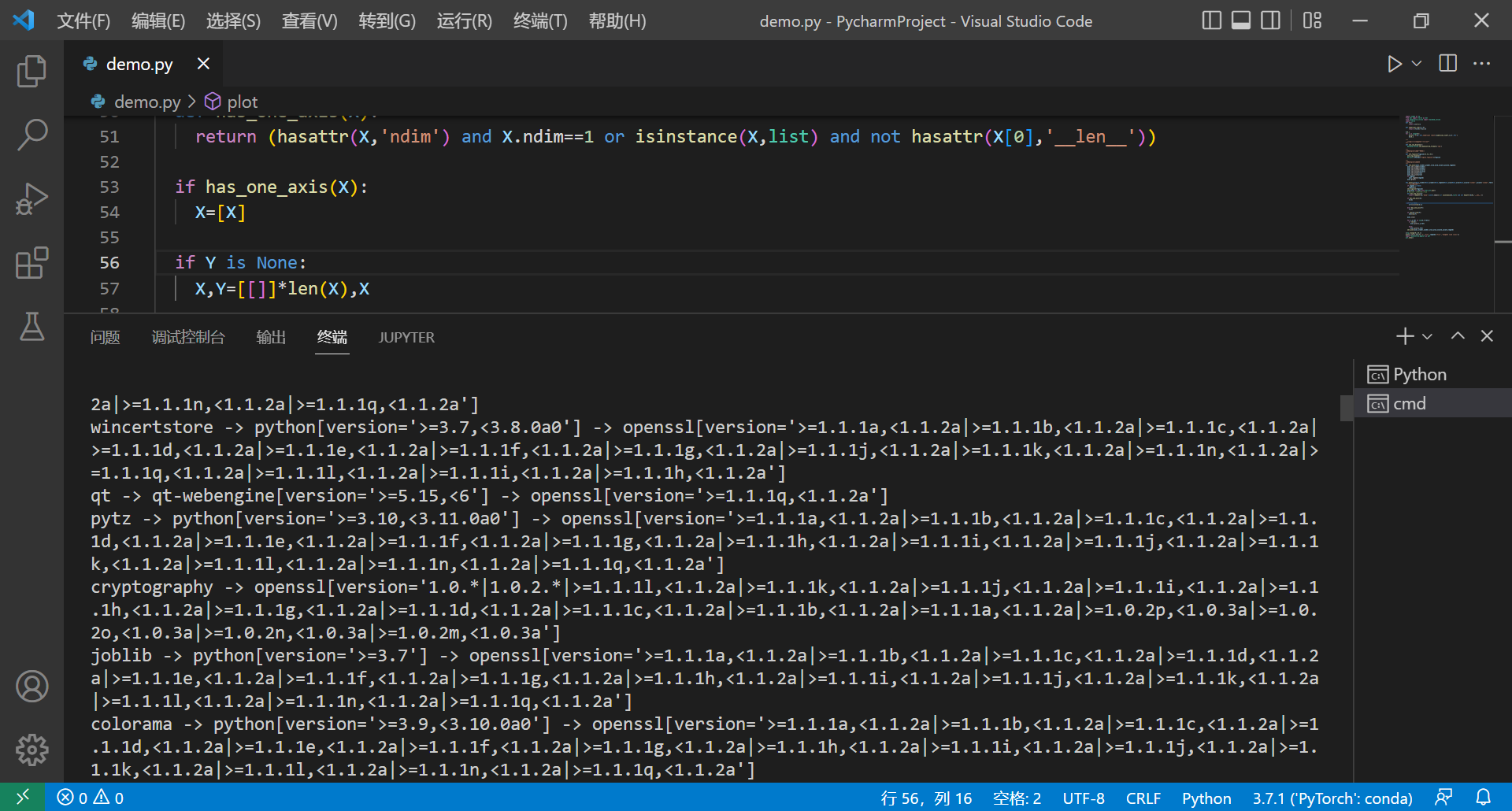Click the CRLF line ending indicator
Screen dimensions: 1512x811
click(1143, 797)
